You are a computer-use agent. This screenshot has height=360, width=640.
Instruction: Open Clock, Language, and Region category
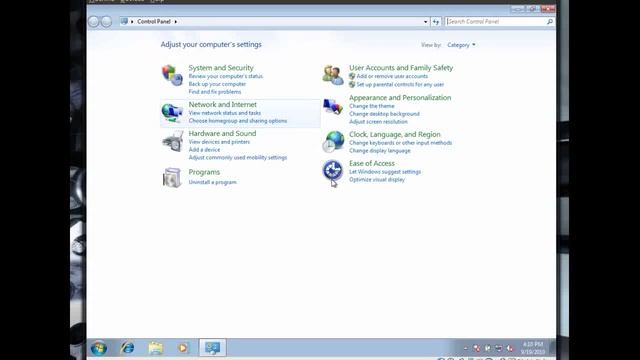coord(395,134)
